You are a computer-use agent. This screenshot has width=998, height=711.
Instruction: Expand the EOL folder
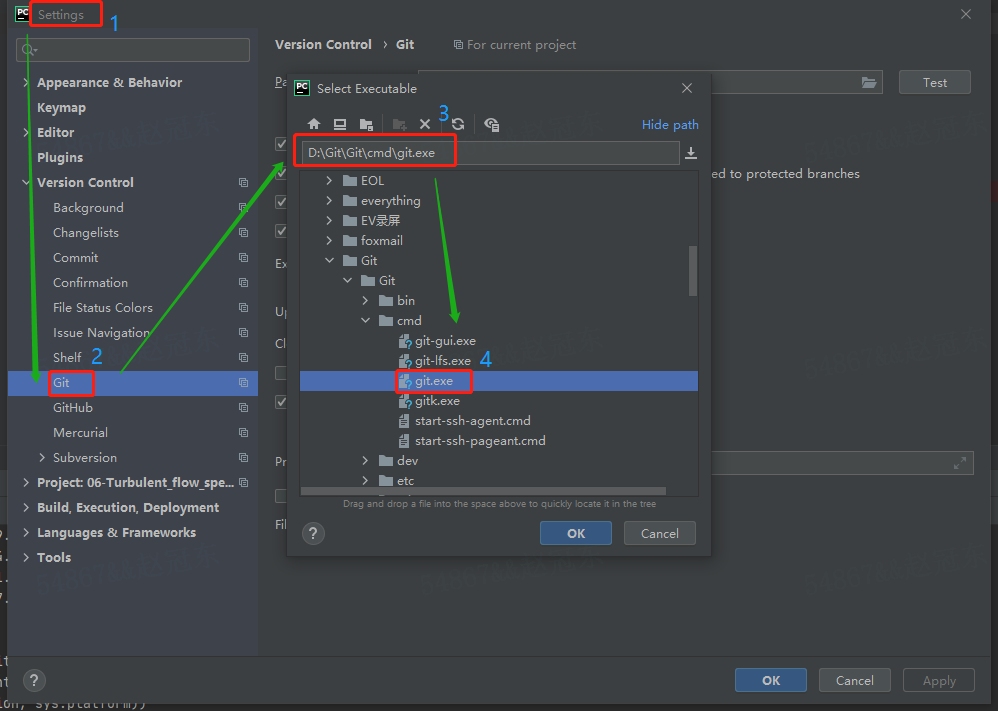329,181
